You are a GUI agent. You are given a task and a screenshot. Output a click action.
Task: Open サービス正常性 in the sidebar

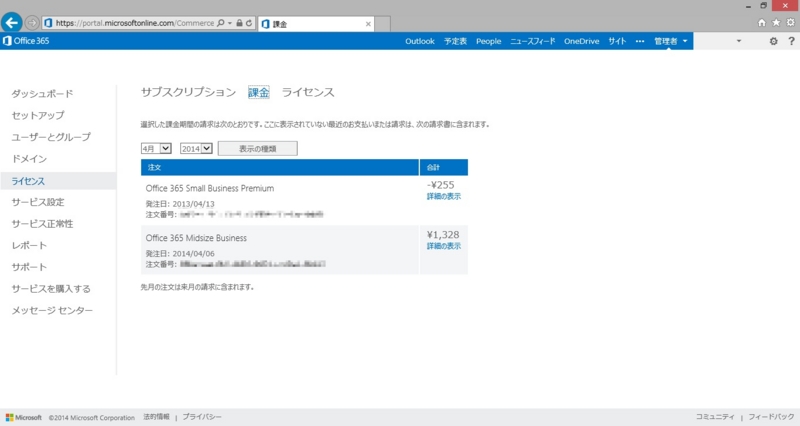click(x=42, y=223)
